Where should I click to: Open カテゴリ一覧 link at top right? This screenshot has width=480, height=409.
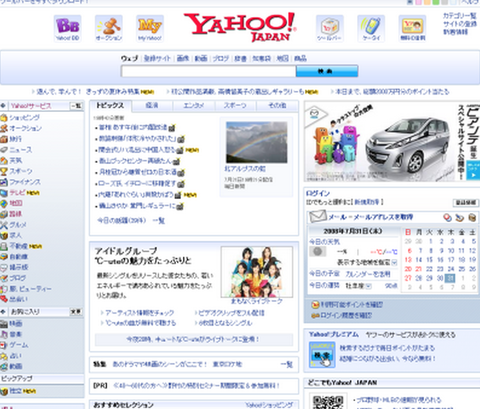pyautogui.click(x=460, y=16)
